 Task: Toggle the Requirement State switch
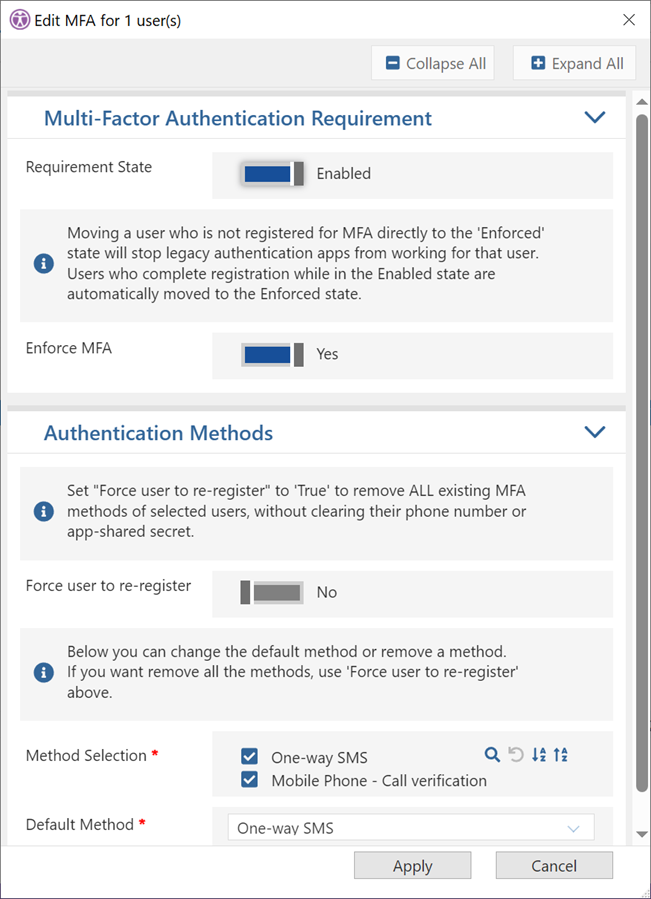click(x=272, y=174)
